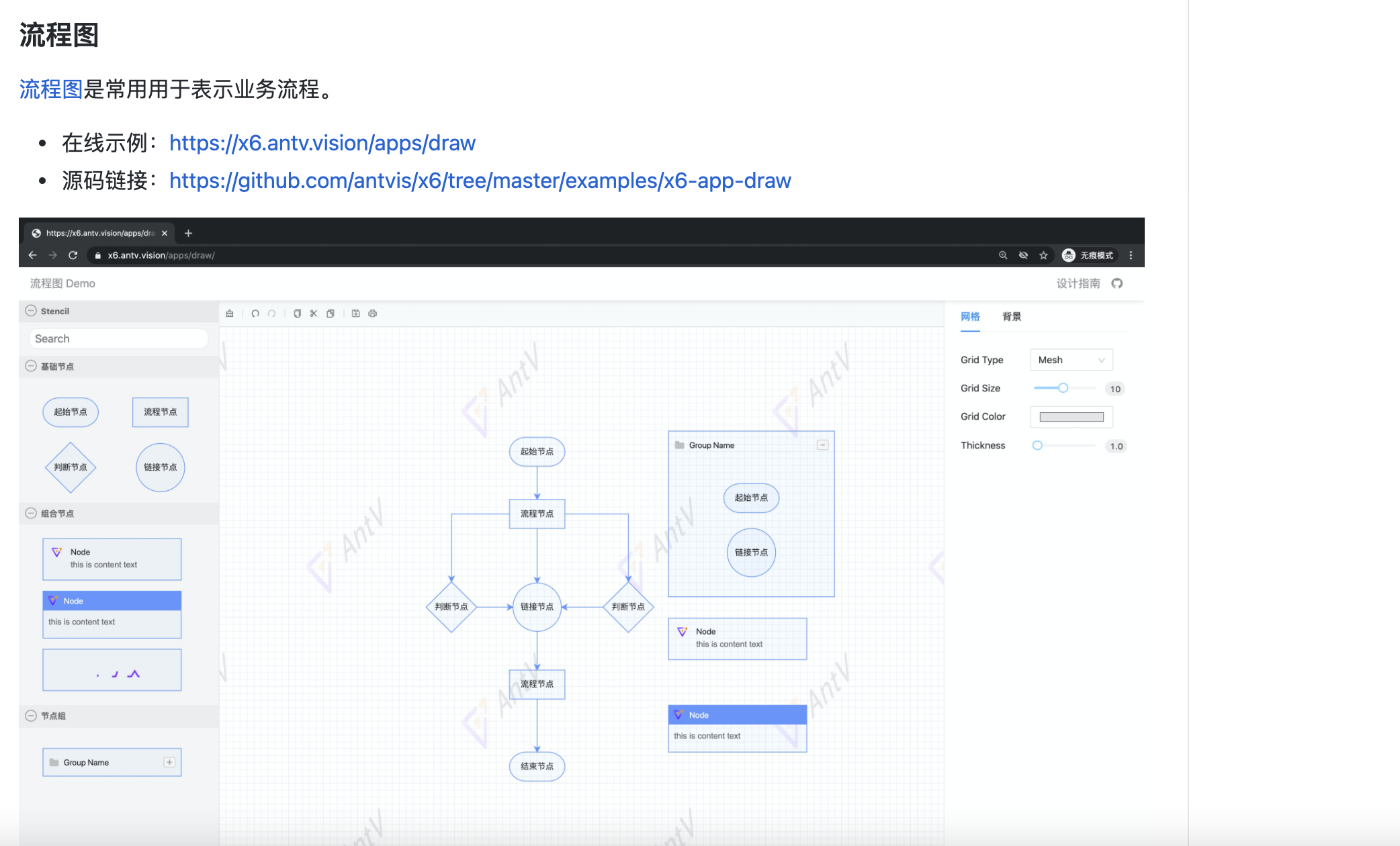Click the Thickness slider handle
The height and width of the screenshot is (846, 1400).
pos(1038,445)
